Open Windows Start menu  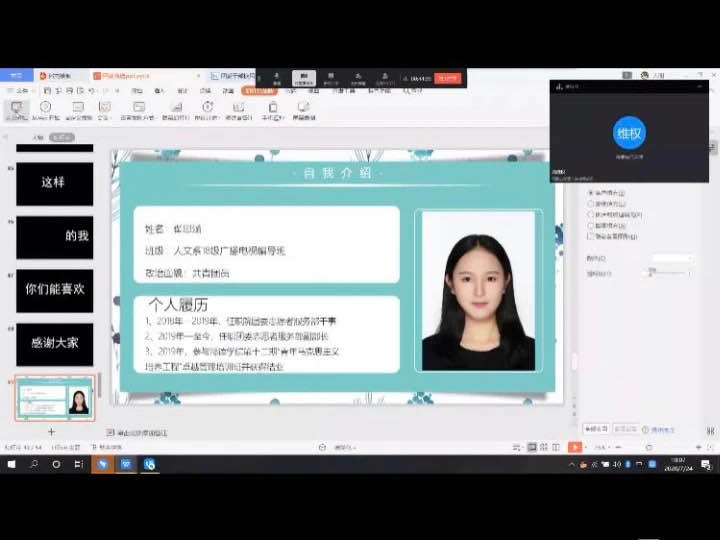(12, 465)
